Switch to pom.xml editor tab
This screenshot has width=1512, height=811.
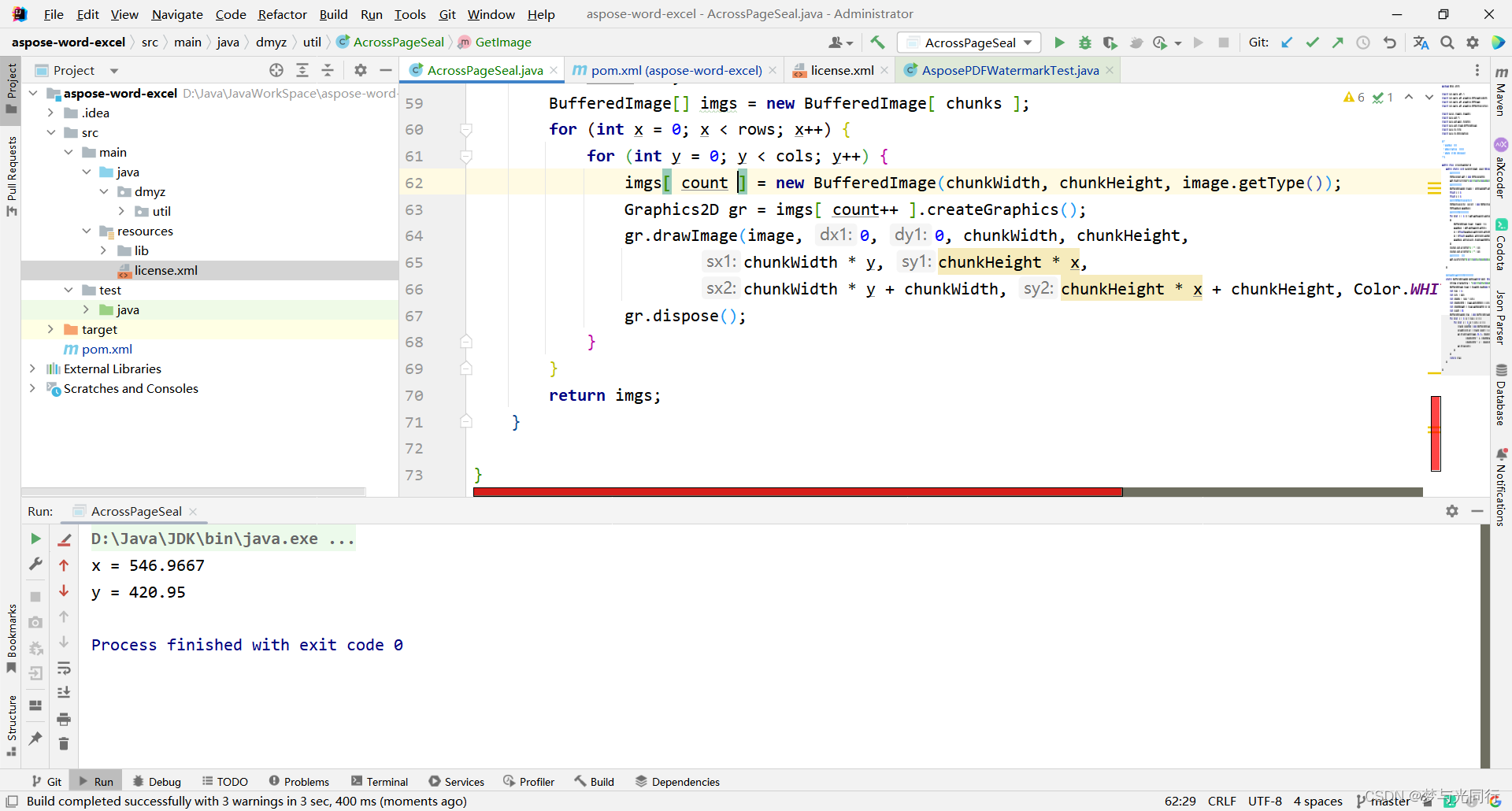[x=676, y=70]
